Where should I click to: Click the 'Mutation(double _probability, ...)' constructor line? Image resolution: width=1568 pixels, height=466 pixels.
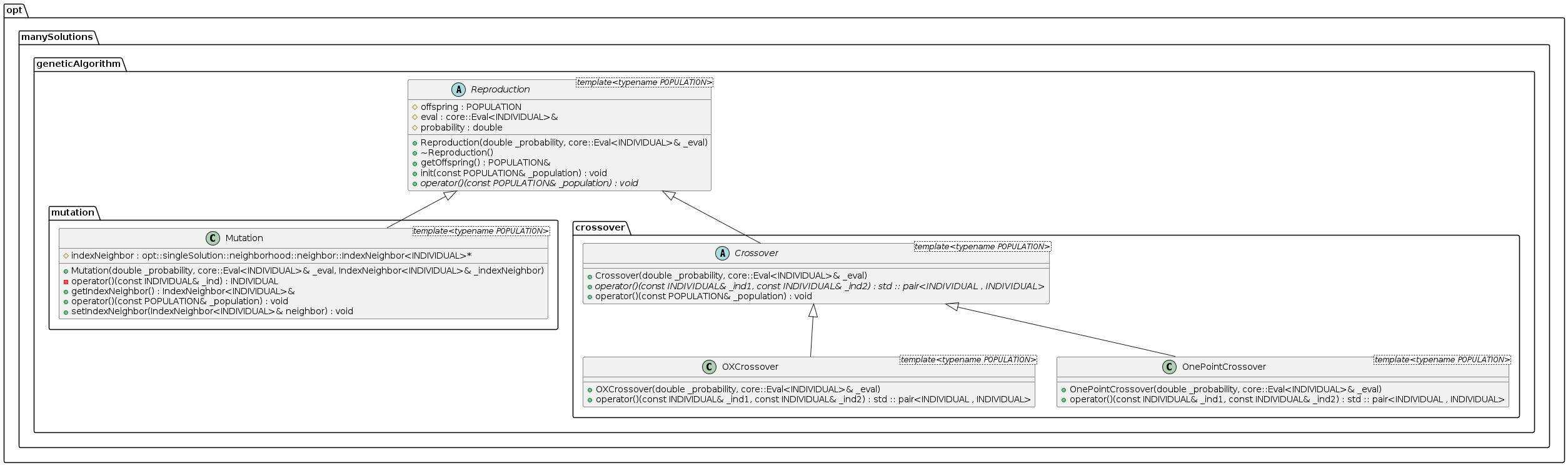pos(308,270)
